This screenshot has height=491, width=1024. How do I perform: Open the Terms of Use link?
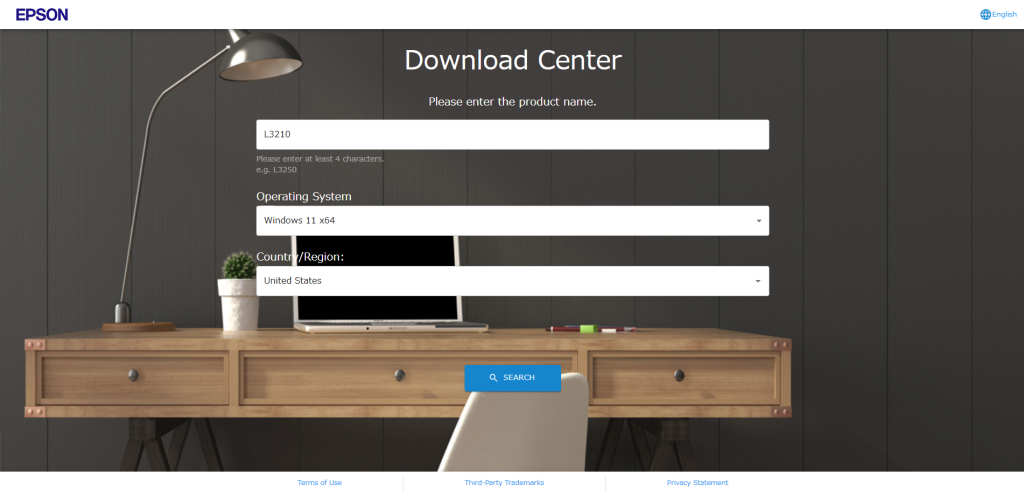(x=319, y=483)
